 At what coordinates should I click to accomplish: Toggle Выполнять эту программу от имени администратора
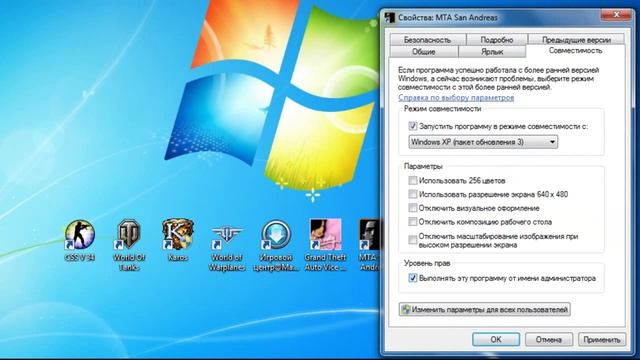click(413, 278)
